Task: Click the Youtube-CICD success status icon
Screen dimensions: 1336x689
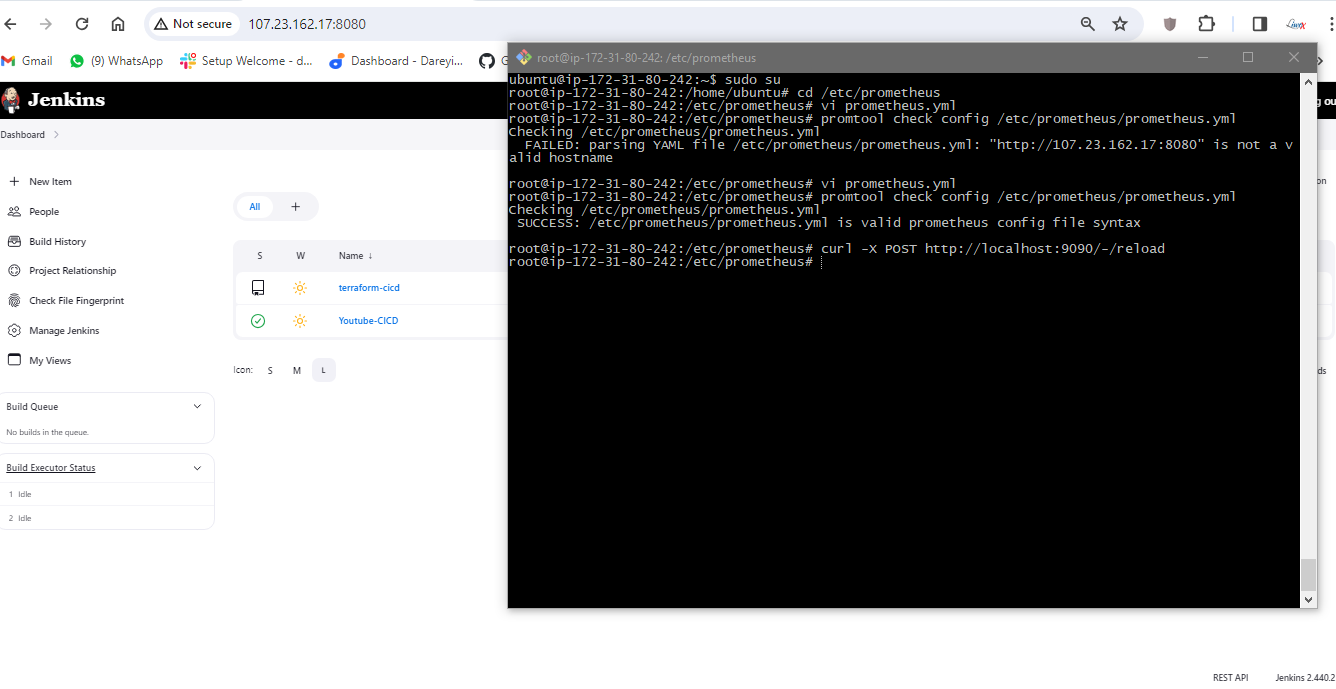Action: tap(258, 321)
